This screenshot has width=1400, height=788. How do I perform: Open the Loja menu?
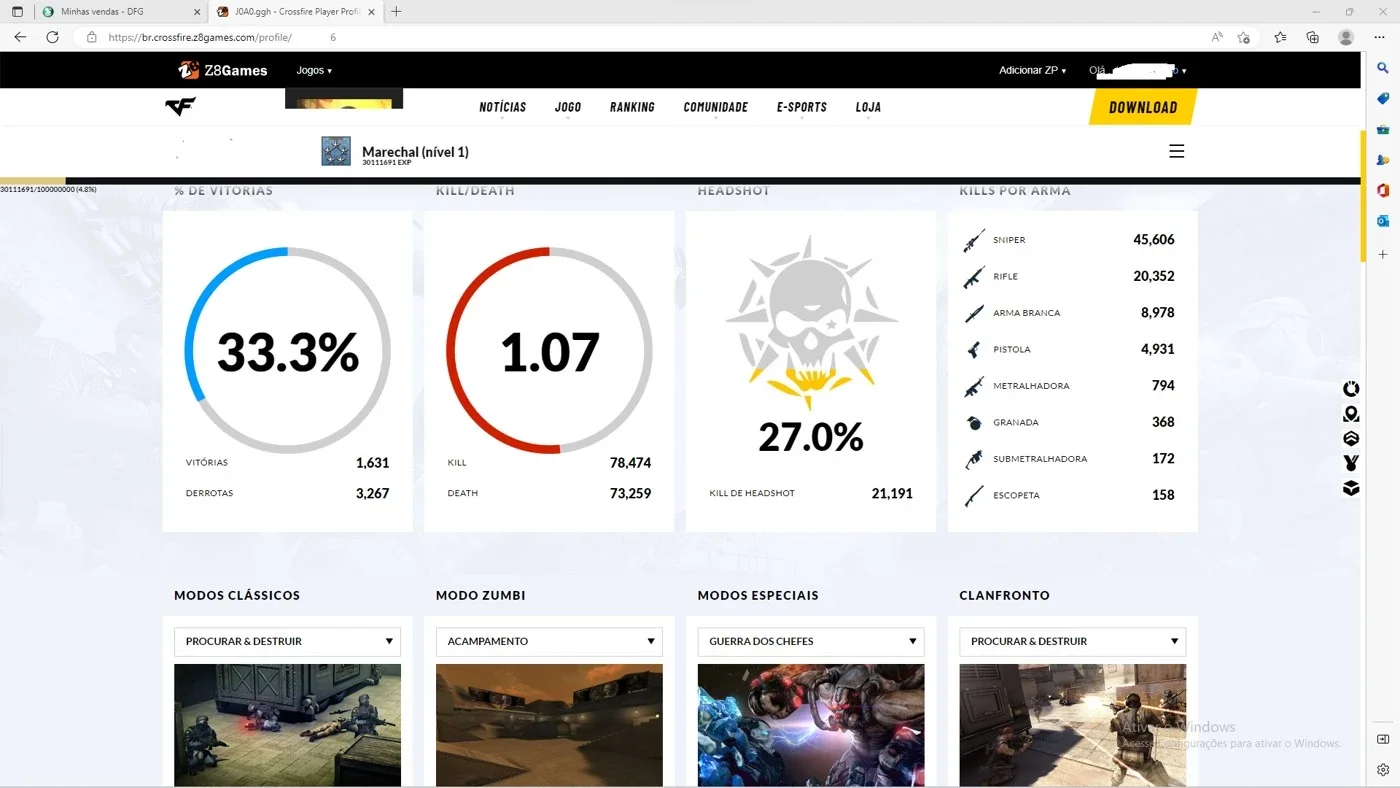click(x=868, y=107)
